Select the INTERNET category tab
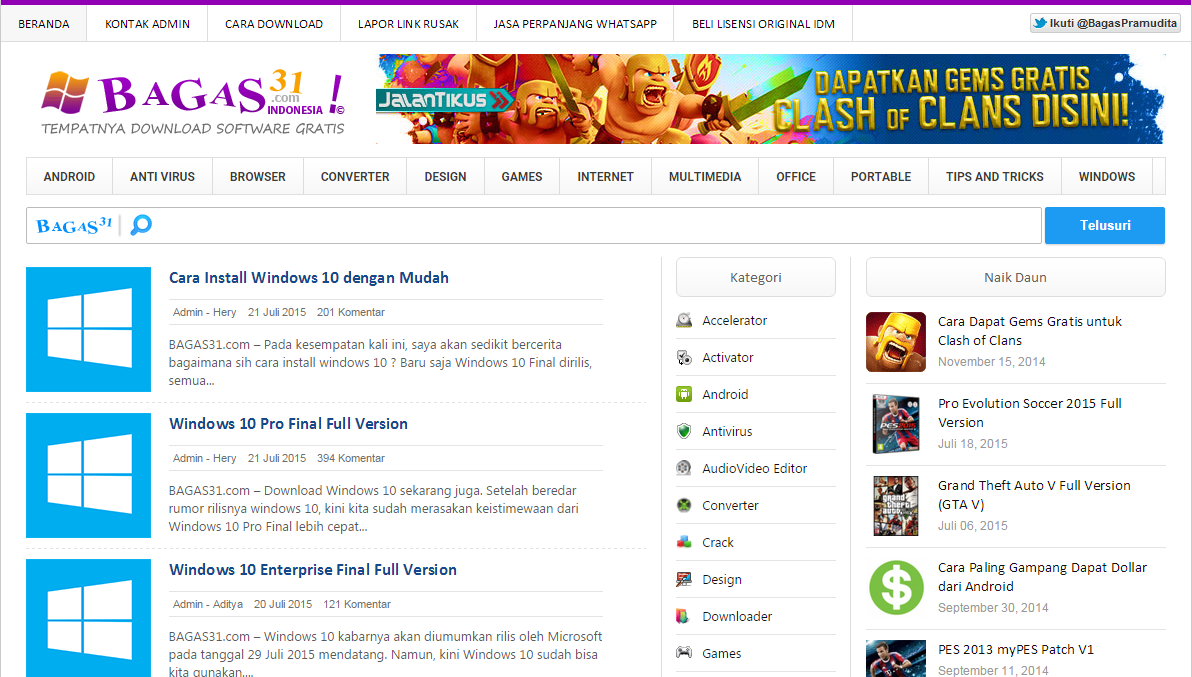The width and height of the screenshot is (1192, 677). [x=605, y=176]
